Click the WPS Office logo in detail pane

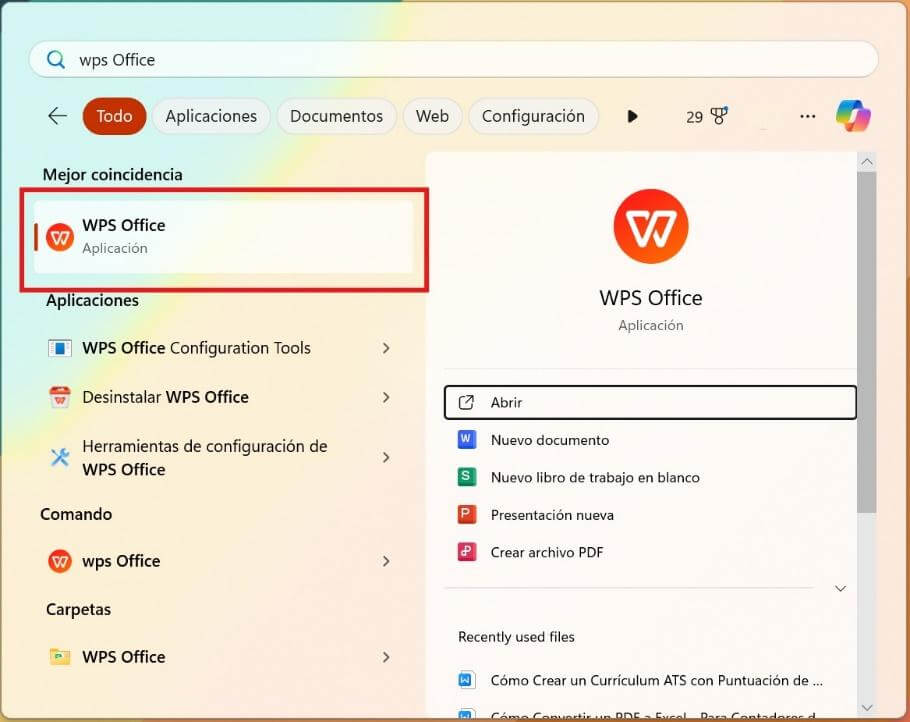[650, 226]
